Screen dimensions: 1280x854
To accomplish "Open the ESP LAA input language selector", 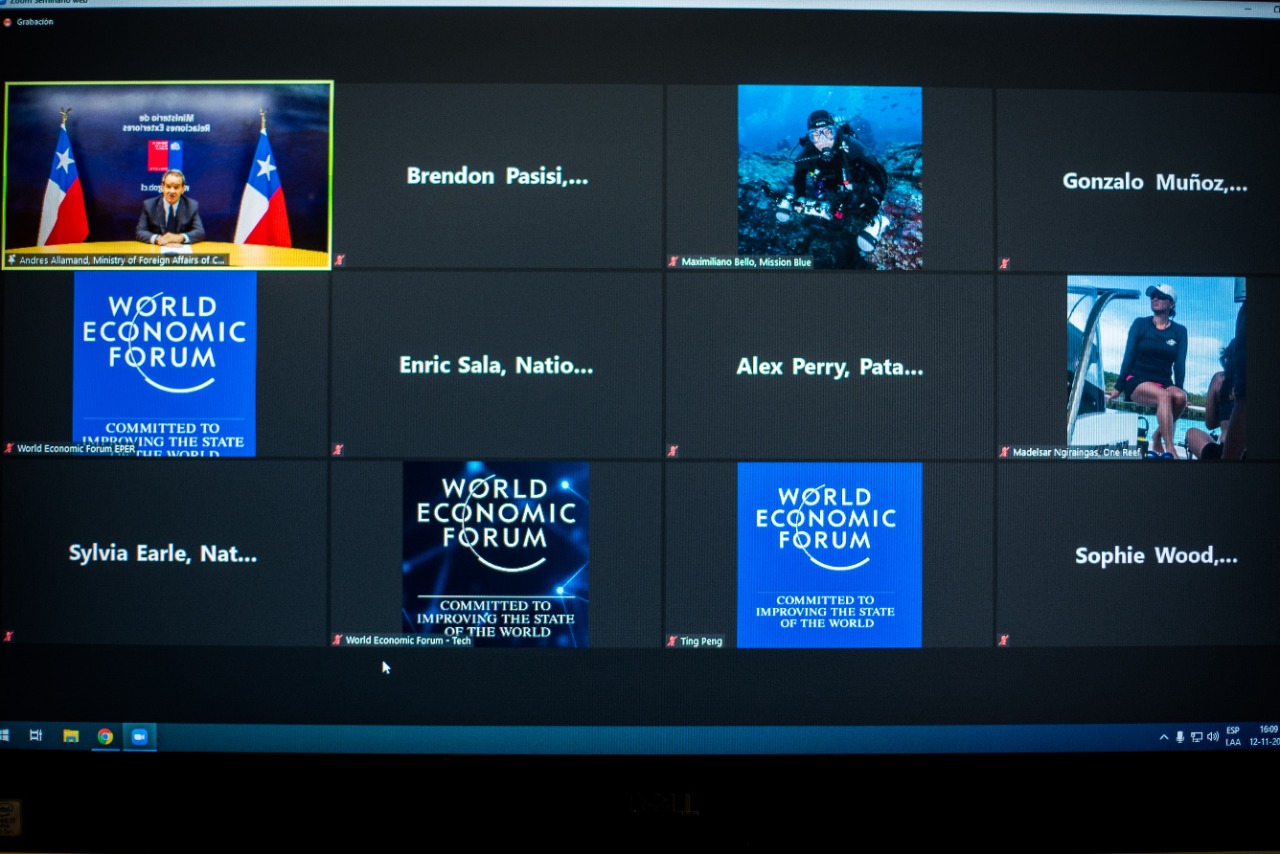I will click(1233, 736).
